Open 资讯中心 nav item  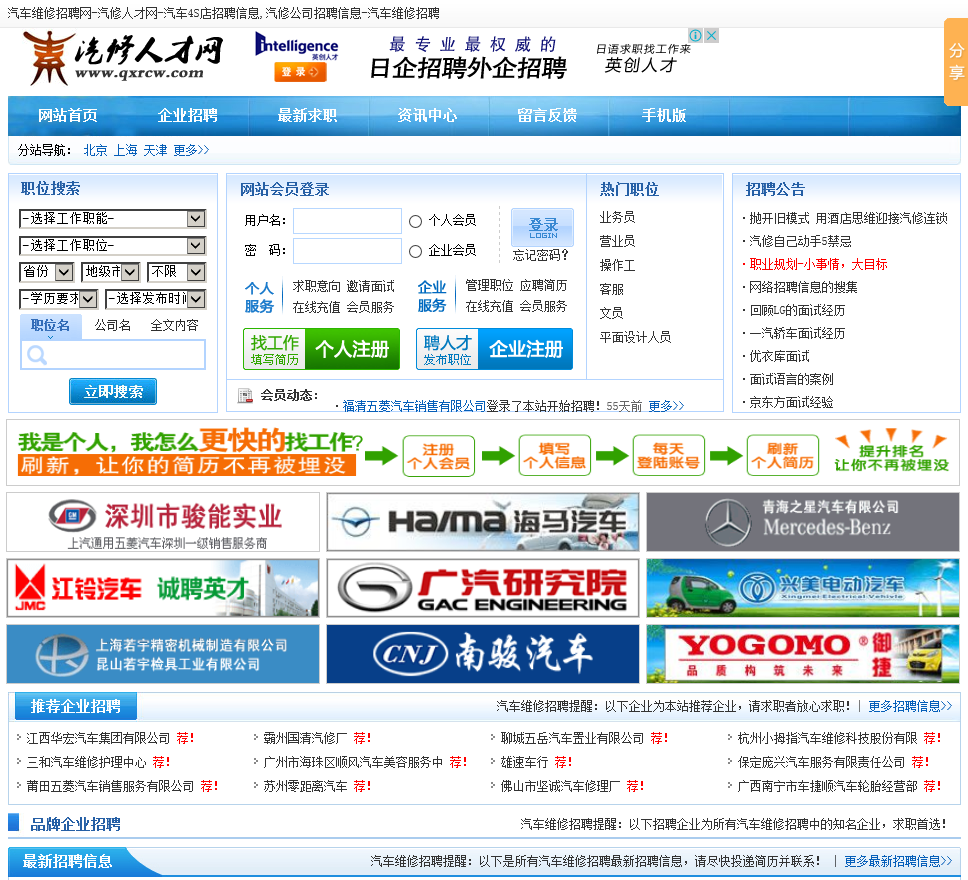pyautogui.click(x=427, y=115)
